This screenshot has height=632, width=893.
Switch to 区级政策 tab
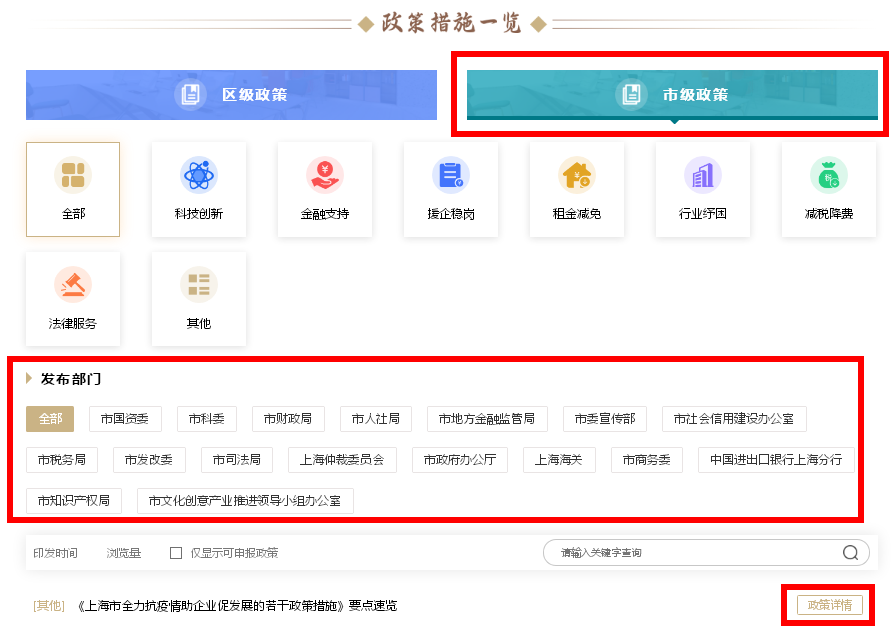coord(231,95)
